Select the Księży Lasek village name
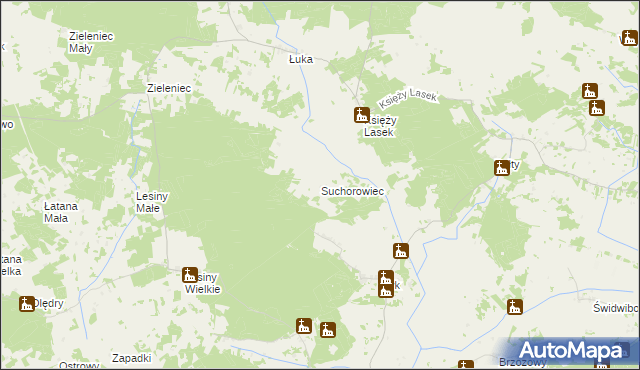Viewport: 640px width, 370px height. point(380,126)
